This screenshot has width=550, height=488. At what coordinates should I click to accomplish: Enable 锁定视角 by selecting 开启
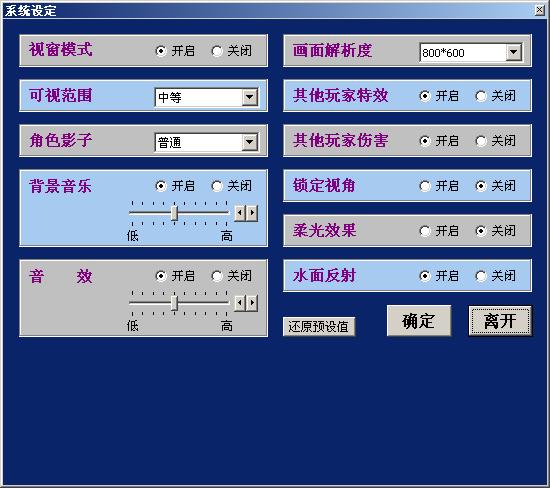(x=425, y=186)
